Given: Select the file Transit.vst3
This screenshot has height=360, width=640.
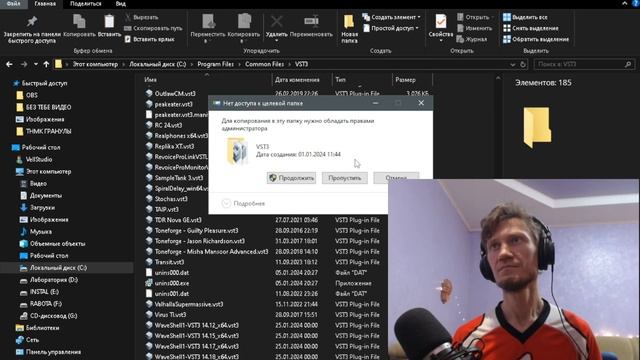Looking at the screenshot, I should [169, 262].
